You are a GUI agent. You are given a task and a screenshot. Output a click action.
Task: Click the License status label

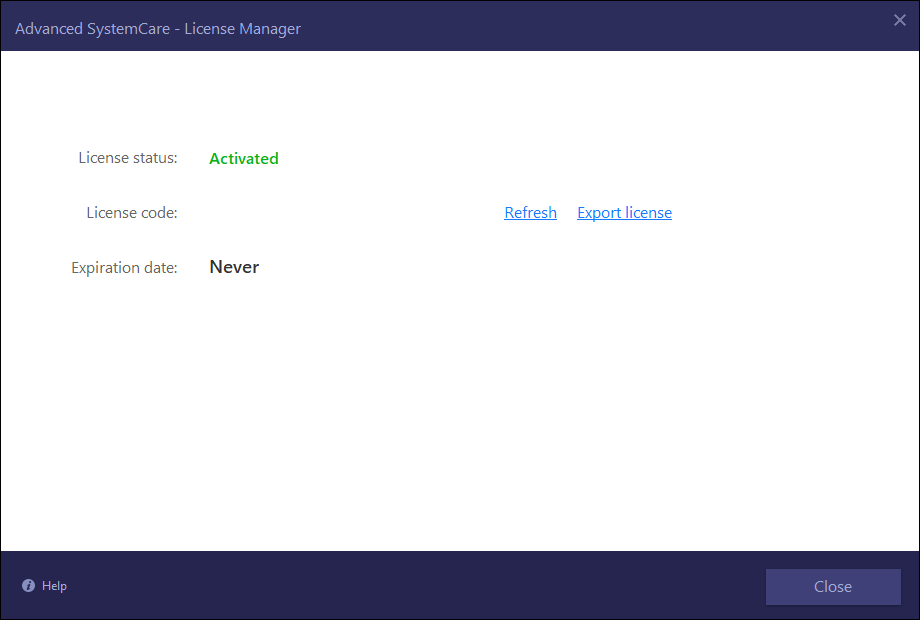pos(128,158)
